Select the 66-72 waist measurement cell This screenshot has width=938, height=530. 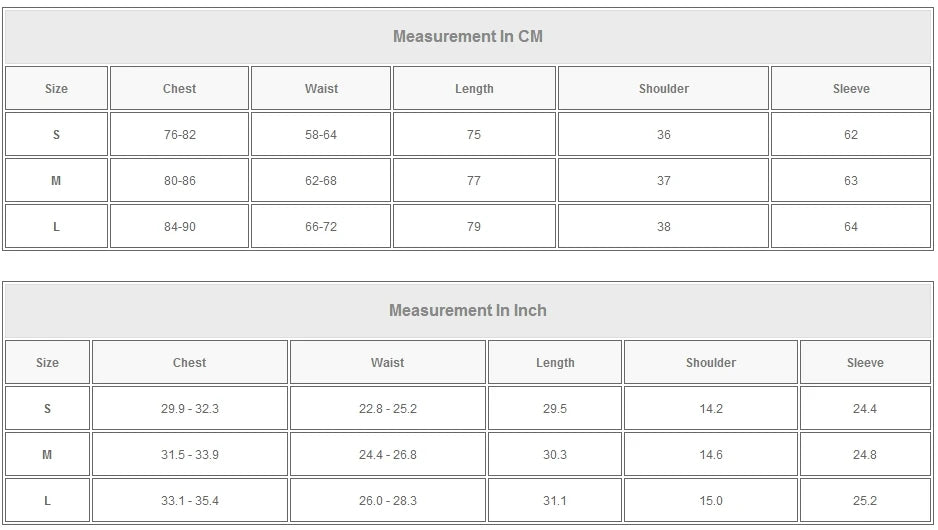pyautogui.click(x=321, y=227)
